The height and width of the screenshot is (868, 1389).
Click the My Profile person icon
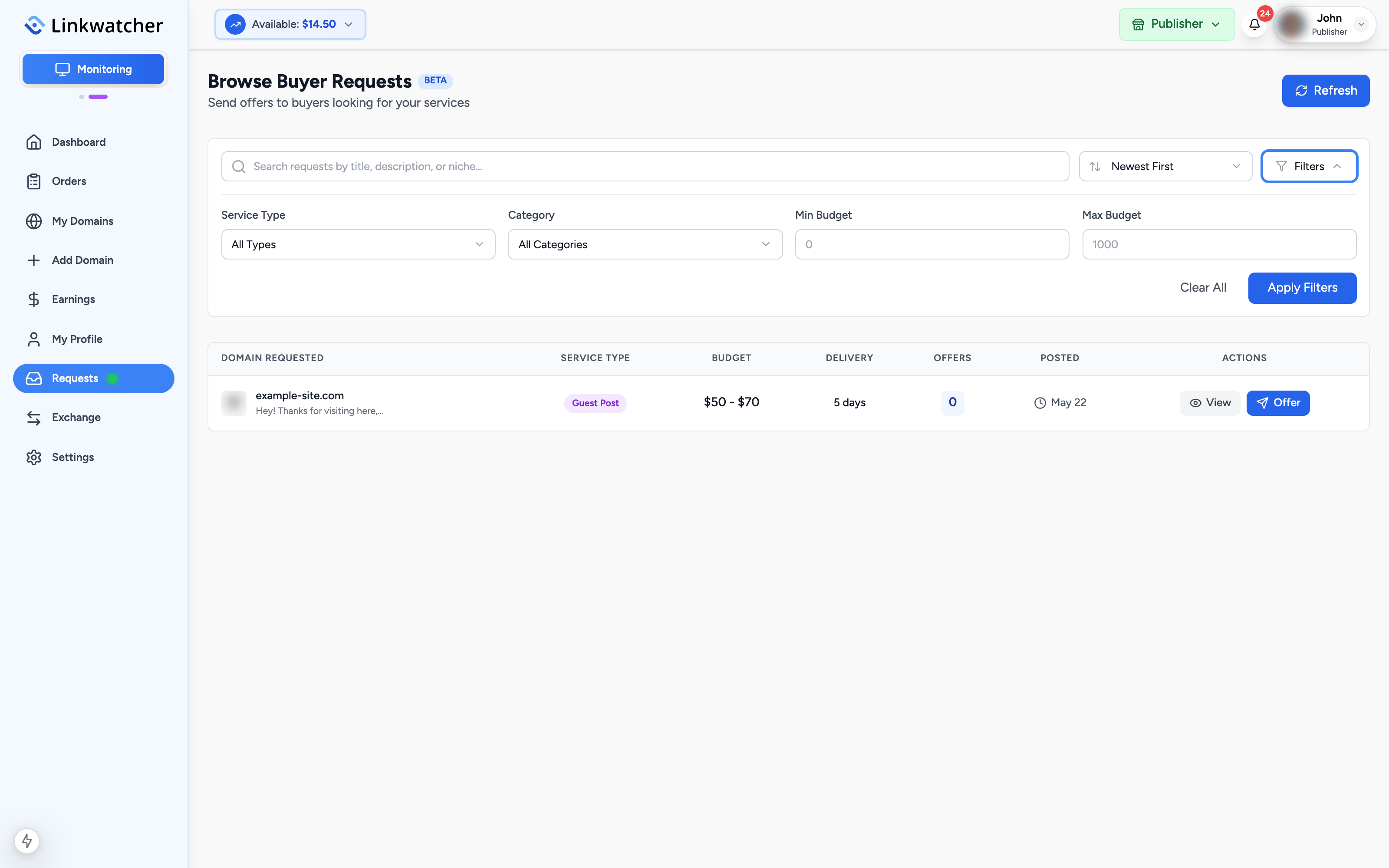tap(34, 339)
